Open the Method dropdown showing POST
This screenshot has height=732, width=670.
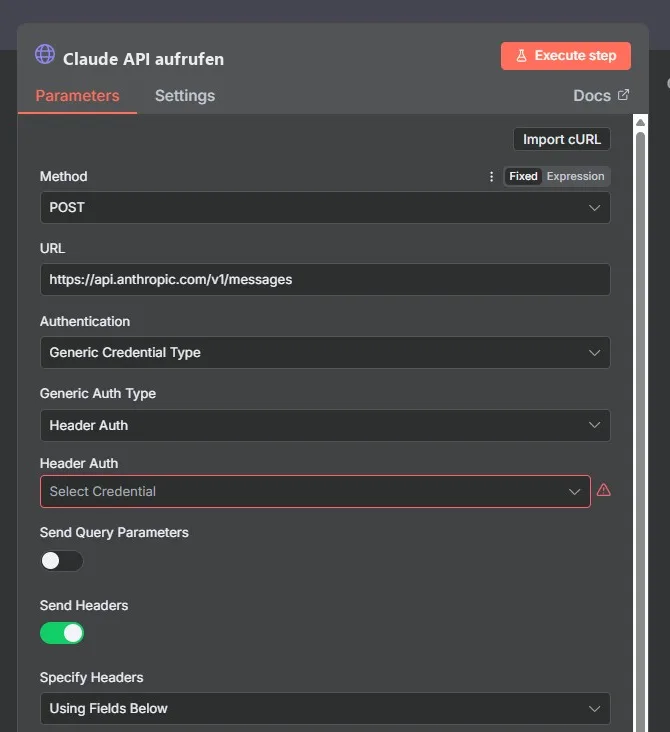(325, 207)
